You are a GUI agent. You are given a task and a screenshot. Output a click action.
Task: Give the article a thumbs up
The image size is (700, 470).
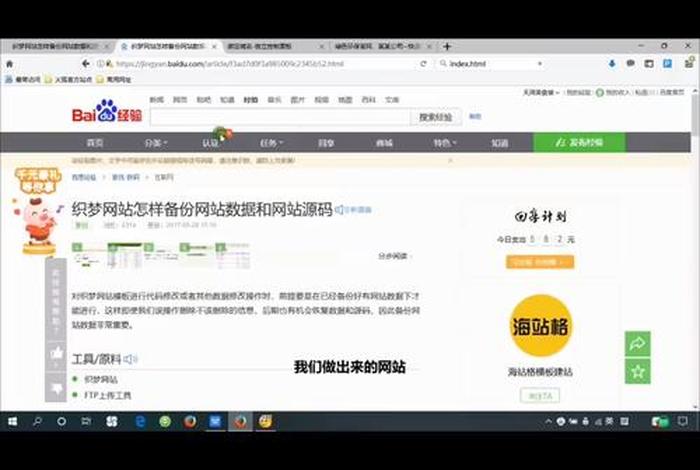(56, 354)
